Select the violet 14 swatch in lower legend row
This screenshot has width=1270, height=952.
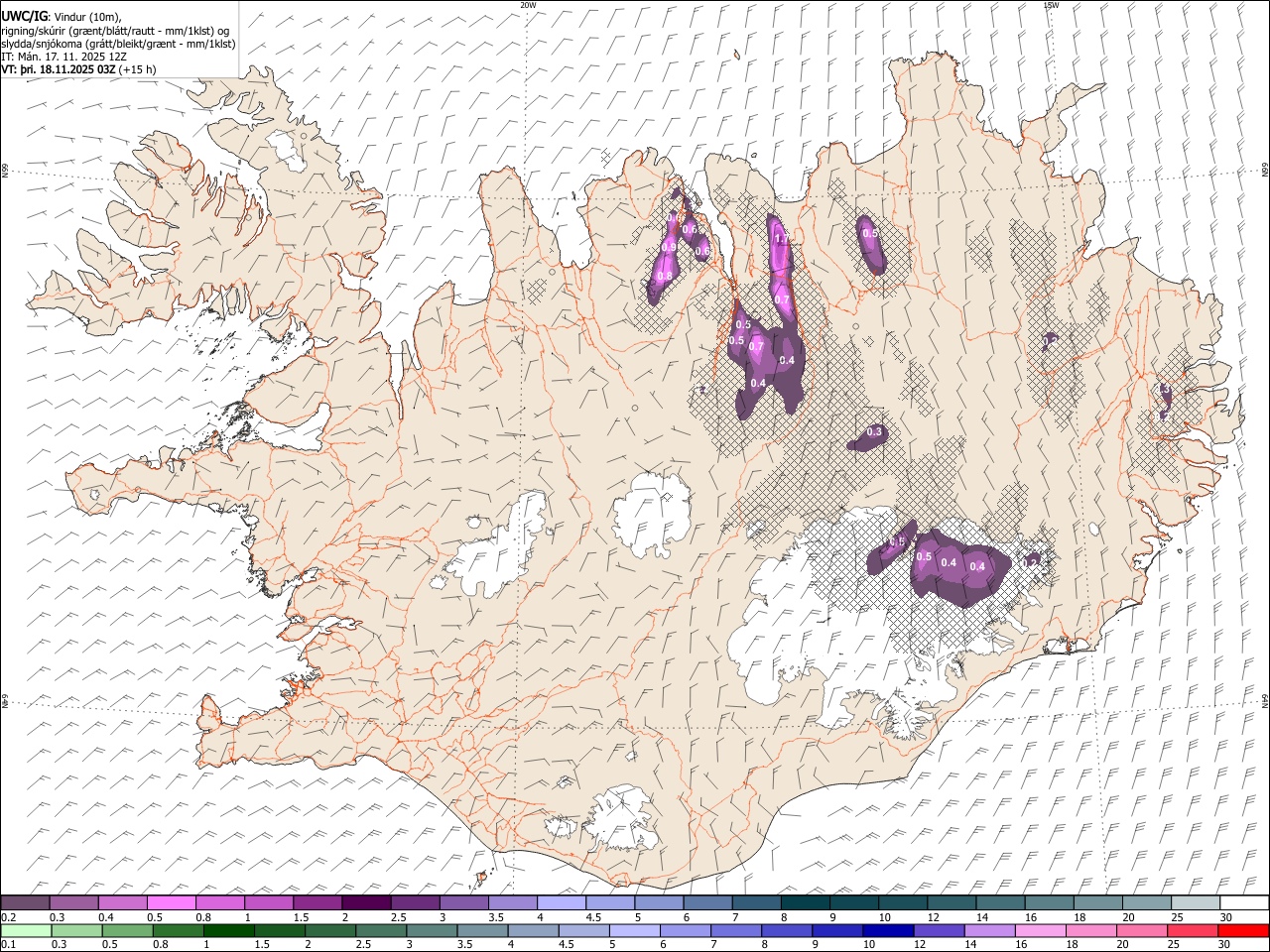pos(989,930)
